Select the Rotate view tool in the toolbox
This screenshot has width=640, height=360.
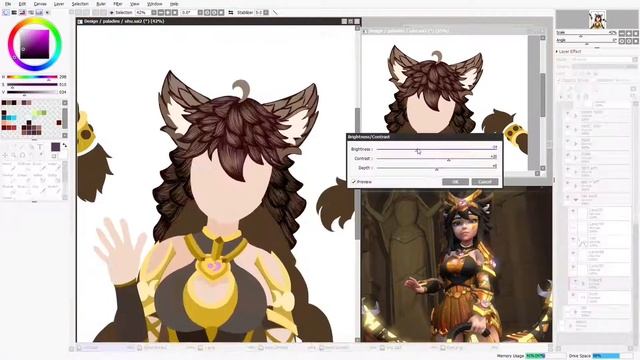tap(22, 155)
